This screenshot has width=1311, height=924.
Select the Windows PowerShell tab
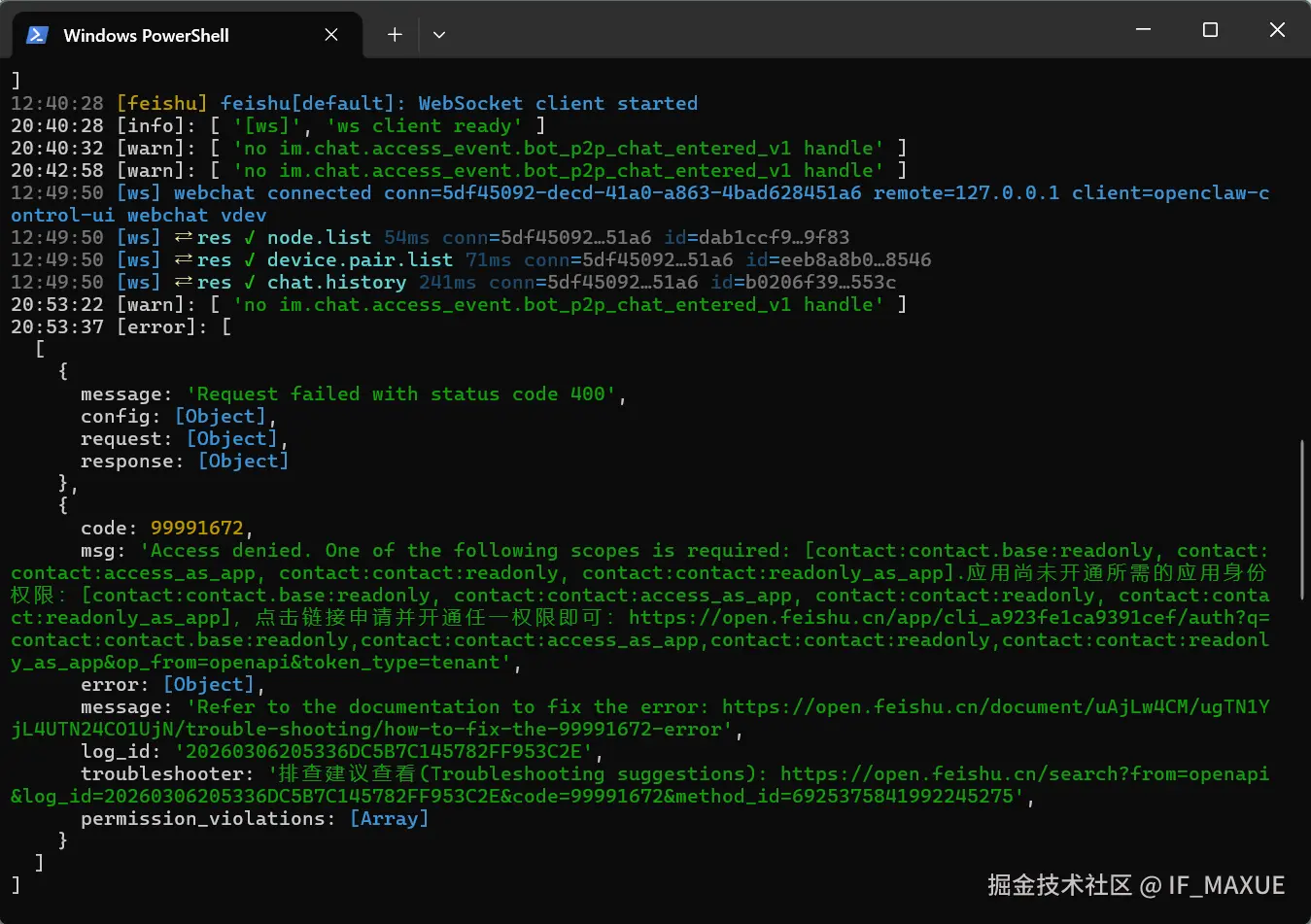tap(187, 35)
